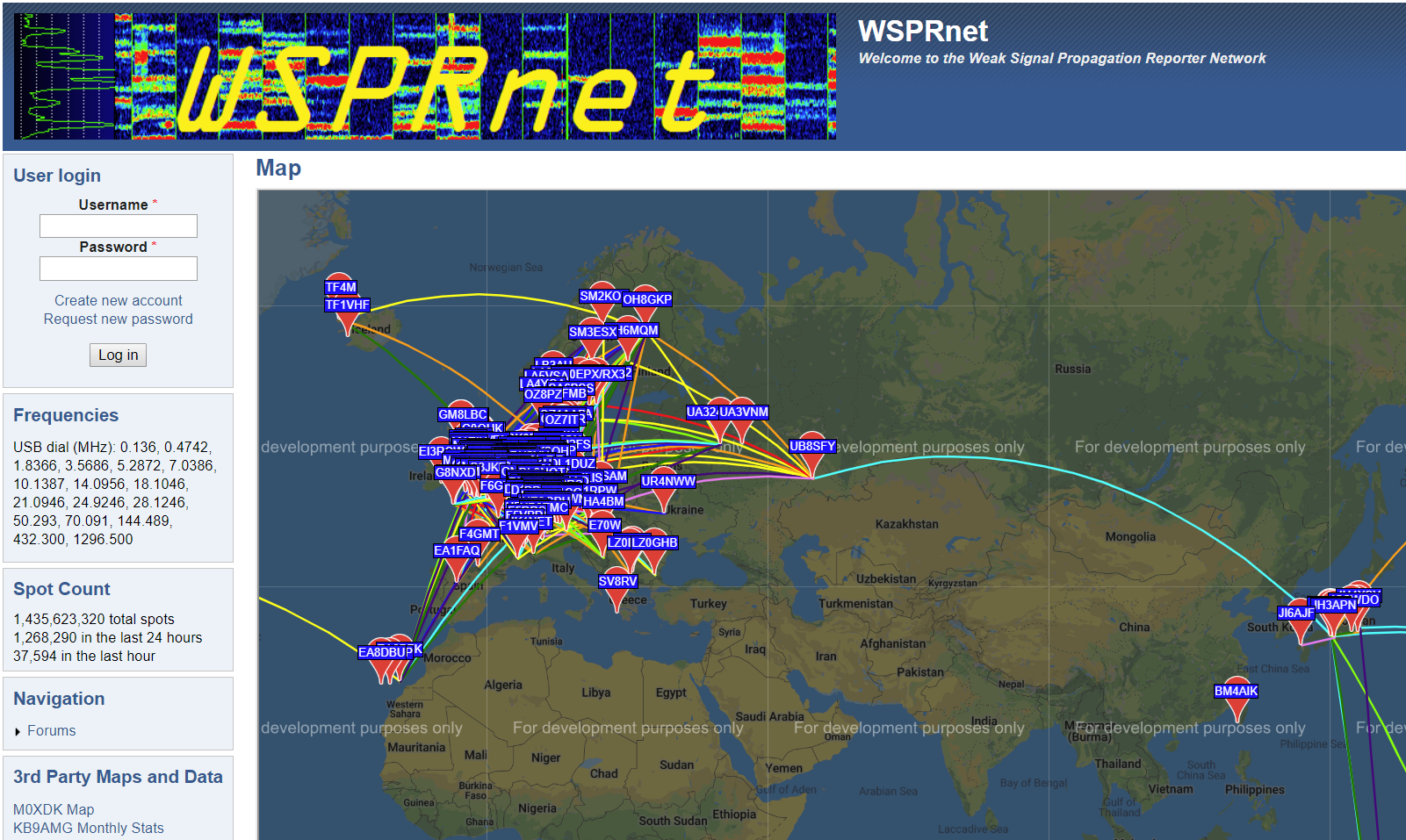The height and width of the screenshot is (840, 1406).
Task: Open the UA3VNM station marker
Action: point(744,412)
